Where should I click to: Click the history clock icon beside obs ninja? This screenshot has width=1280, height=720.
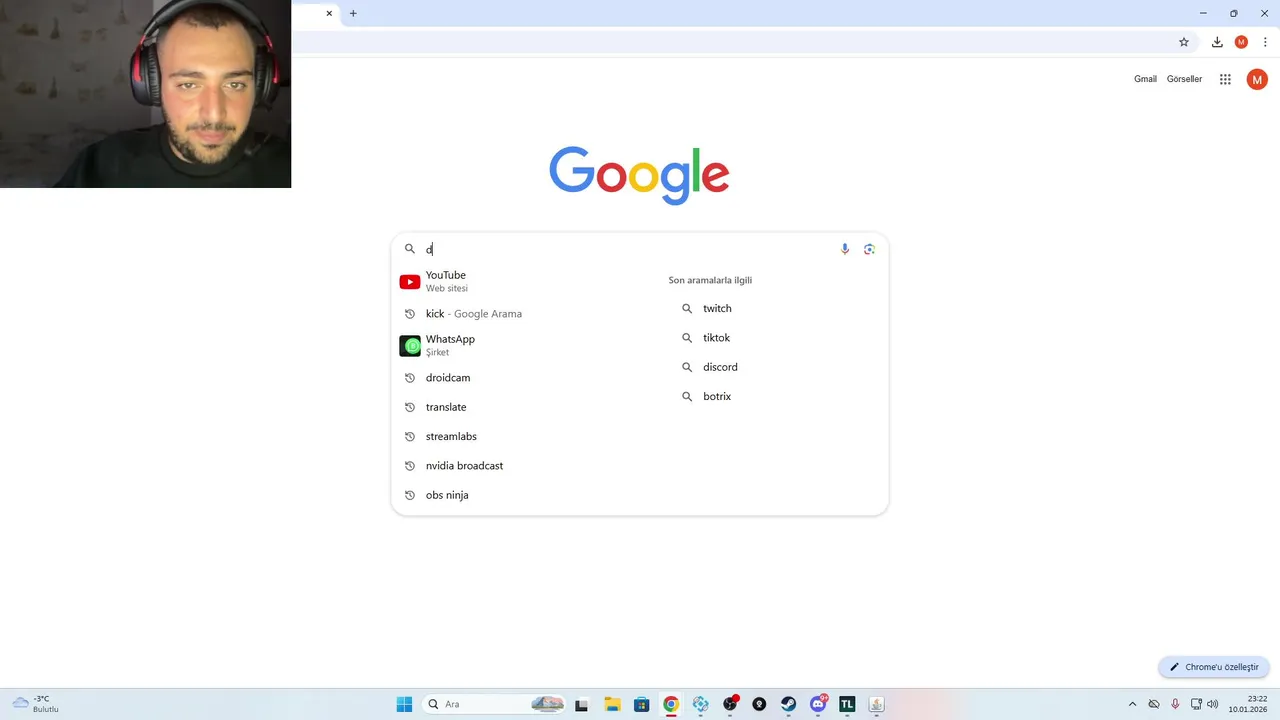[410, 495]
